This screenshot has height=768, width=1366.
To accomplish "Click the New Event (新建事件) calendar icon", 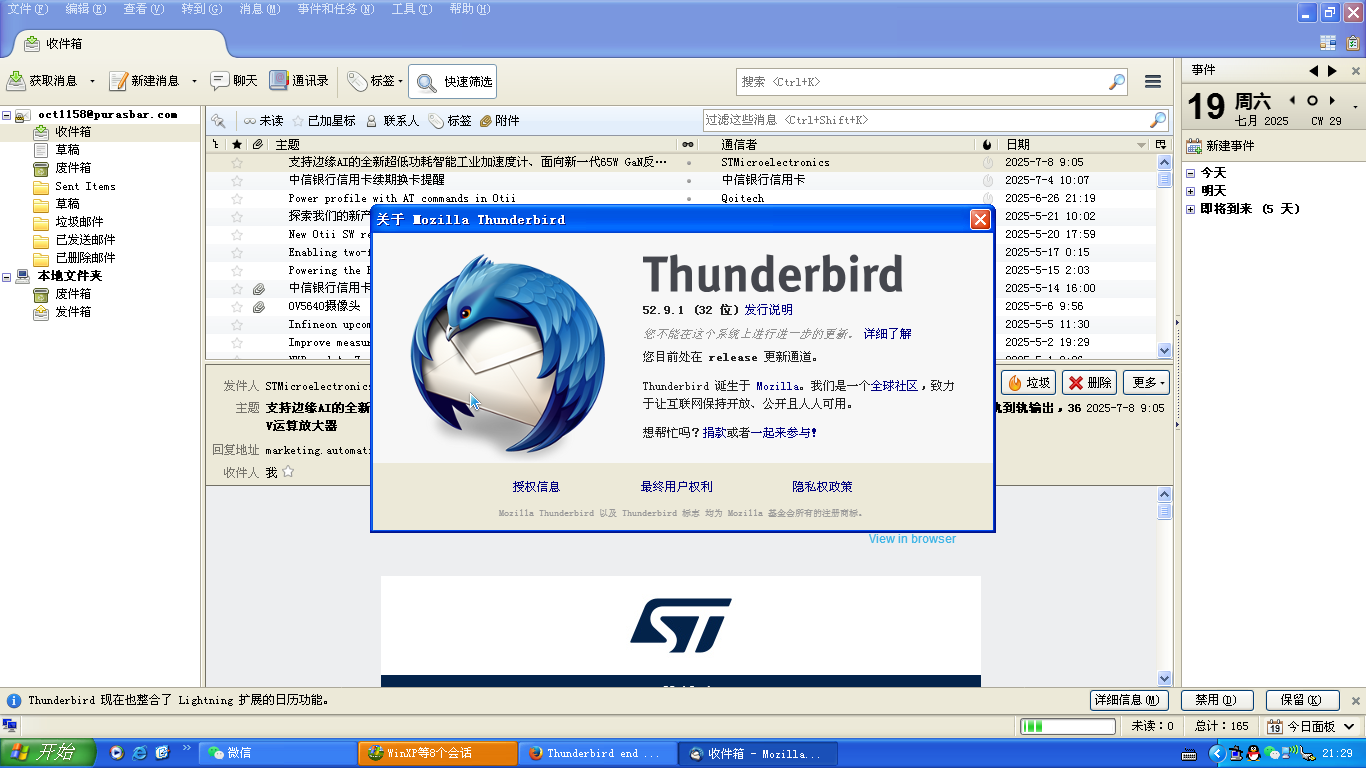I will 1193,146.
